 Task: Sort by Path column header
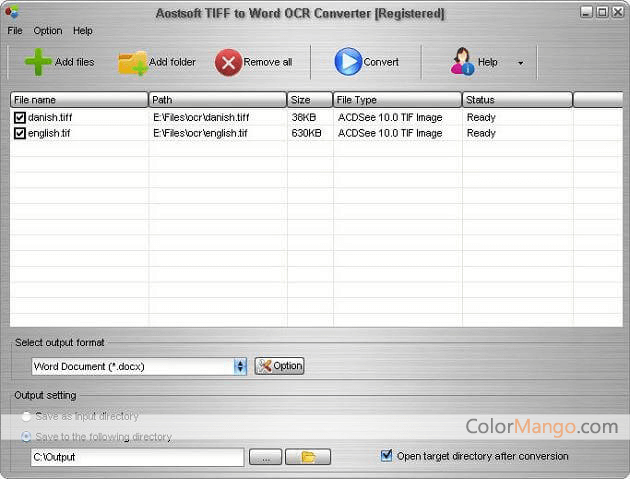click(x=217, y=100)
